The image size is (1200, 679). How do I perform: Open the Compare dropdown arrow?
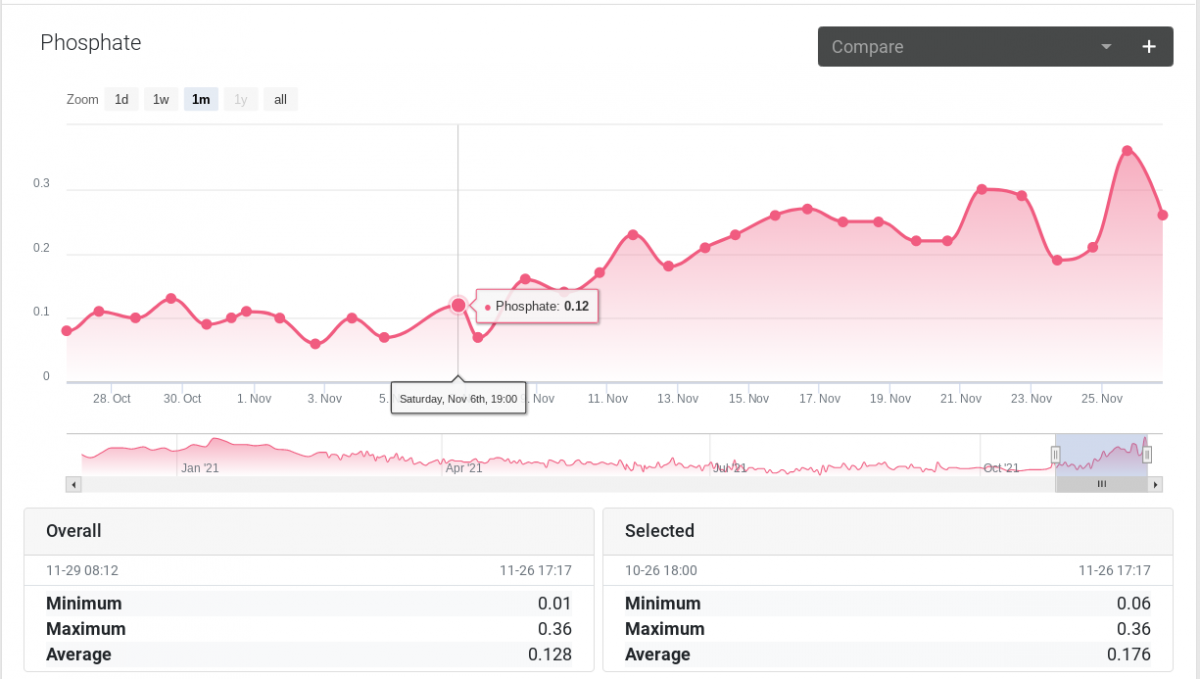[1106, 47]
